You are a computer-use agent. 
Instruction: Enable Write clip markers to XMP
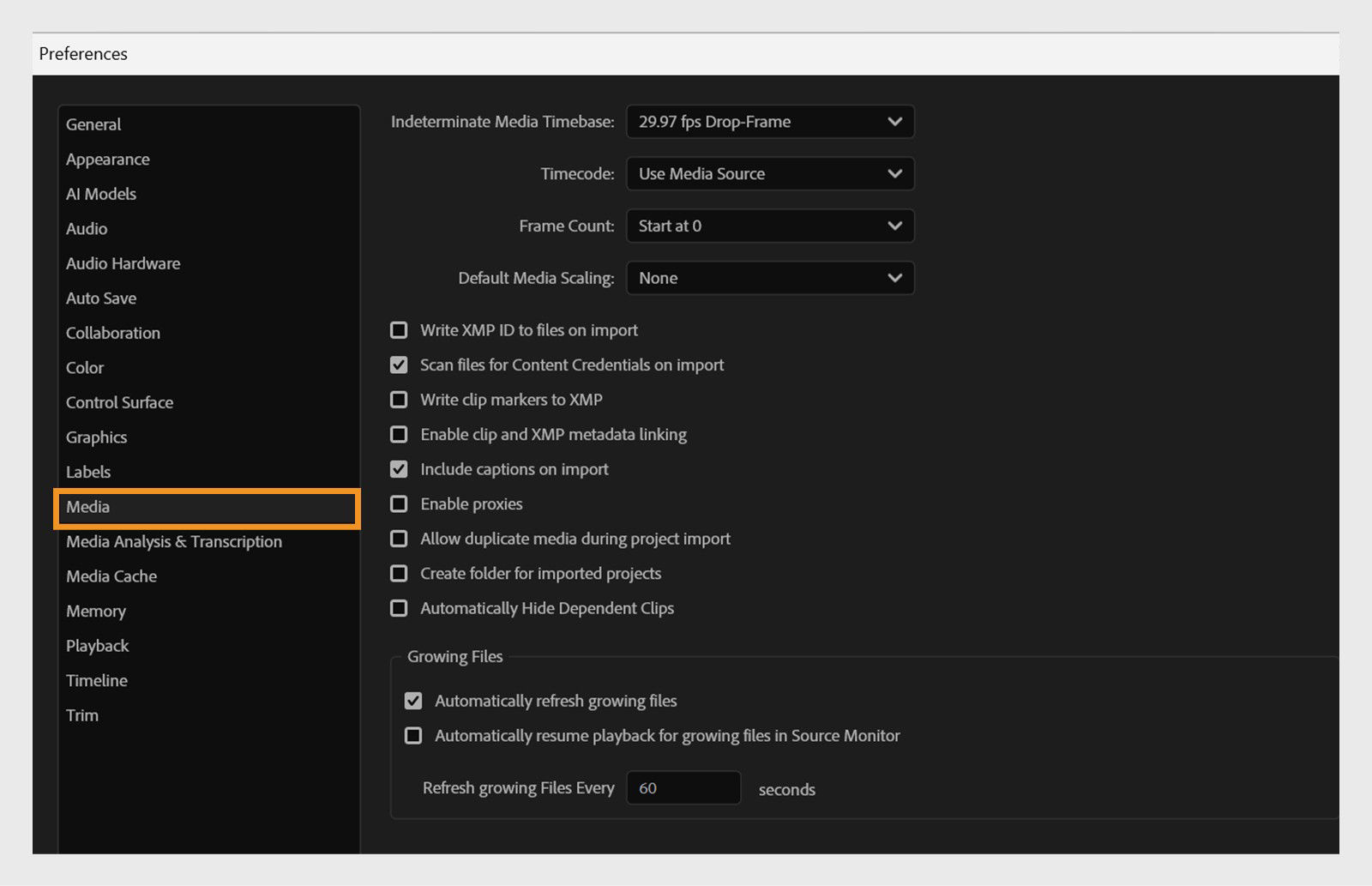pos(399,399)
